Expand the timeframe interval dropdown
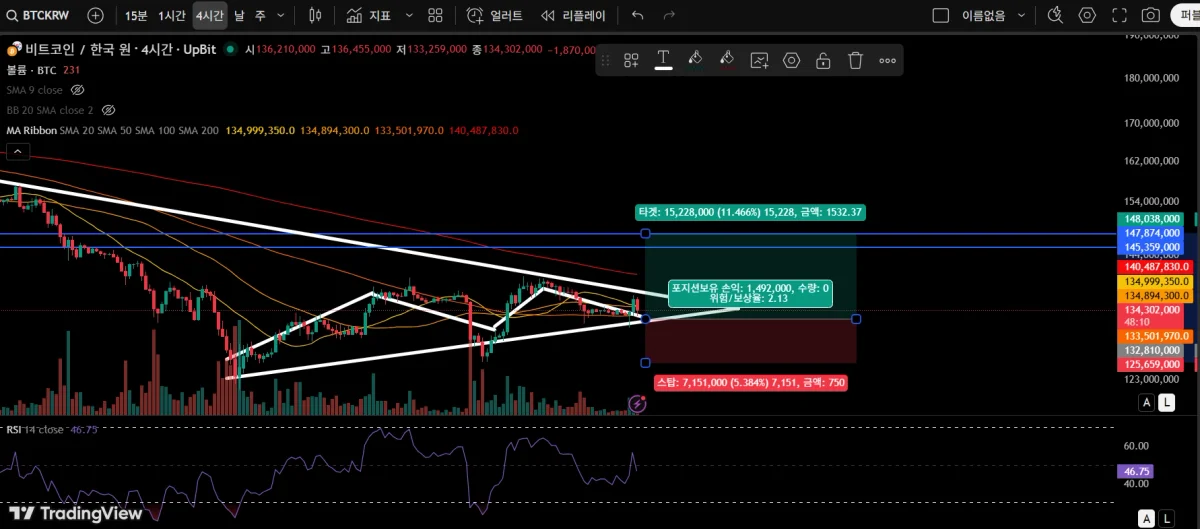 (280, 15)
